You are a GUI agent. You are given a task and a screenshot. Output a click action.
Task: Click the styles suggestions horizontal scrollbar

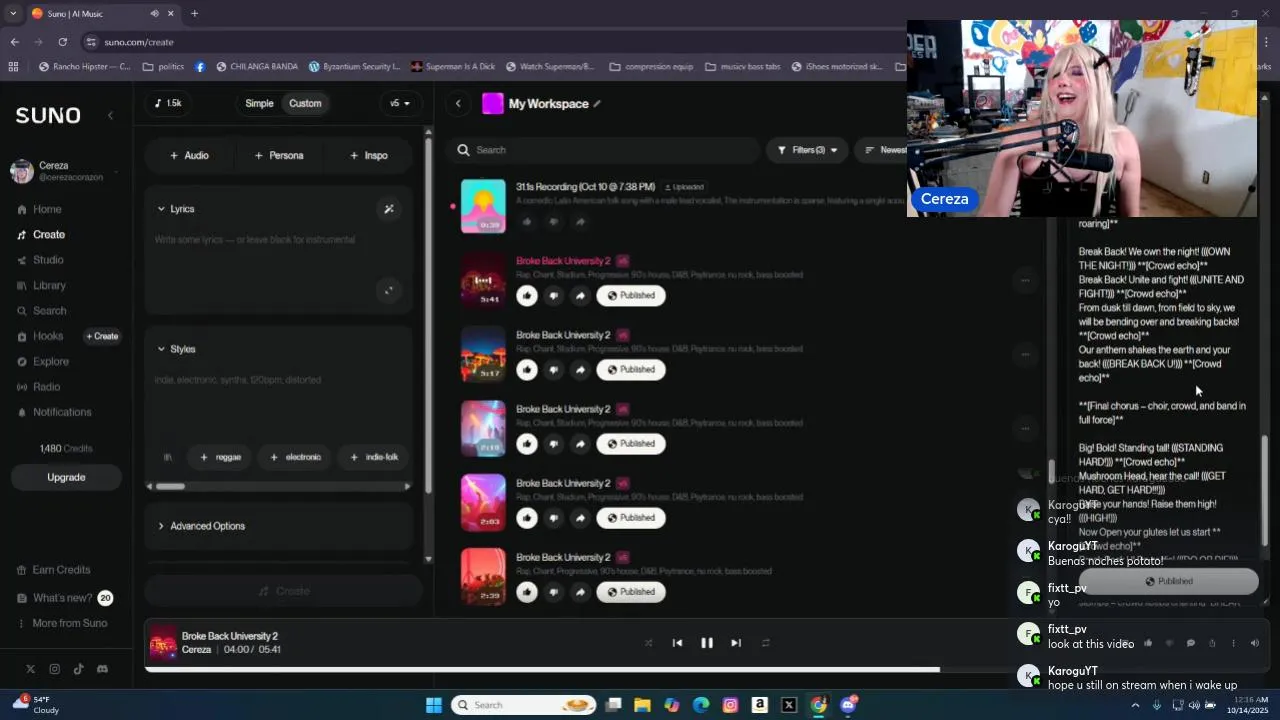pos(169,486)
